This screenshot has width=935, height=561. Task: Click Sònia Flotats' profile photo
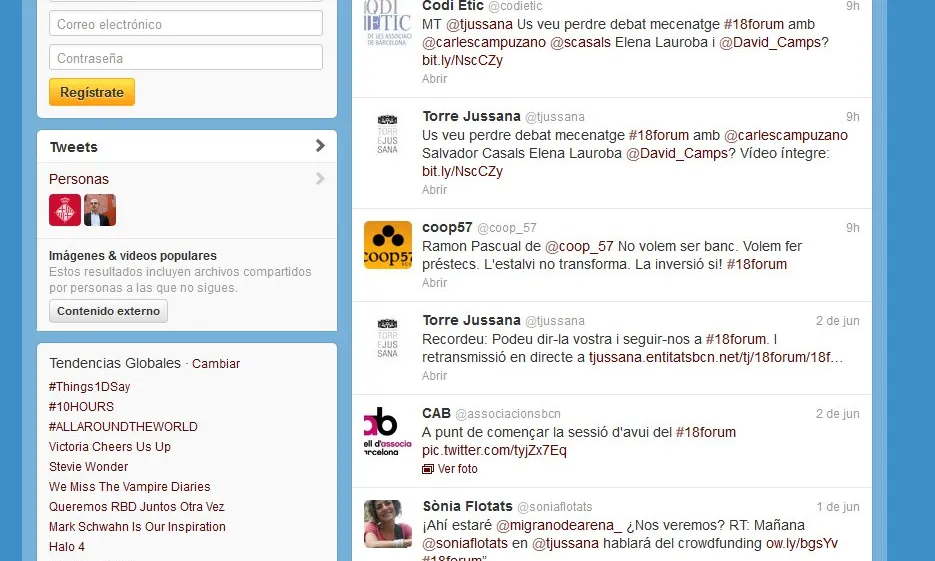coord(387,523)
